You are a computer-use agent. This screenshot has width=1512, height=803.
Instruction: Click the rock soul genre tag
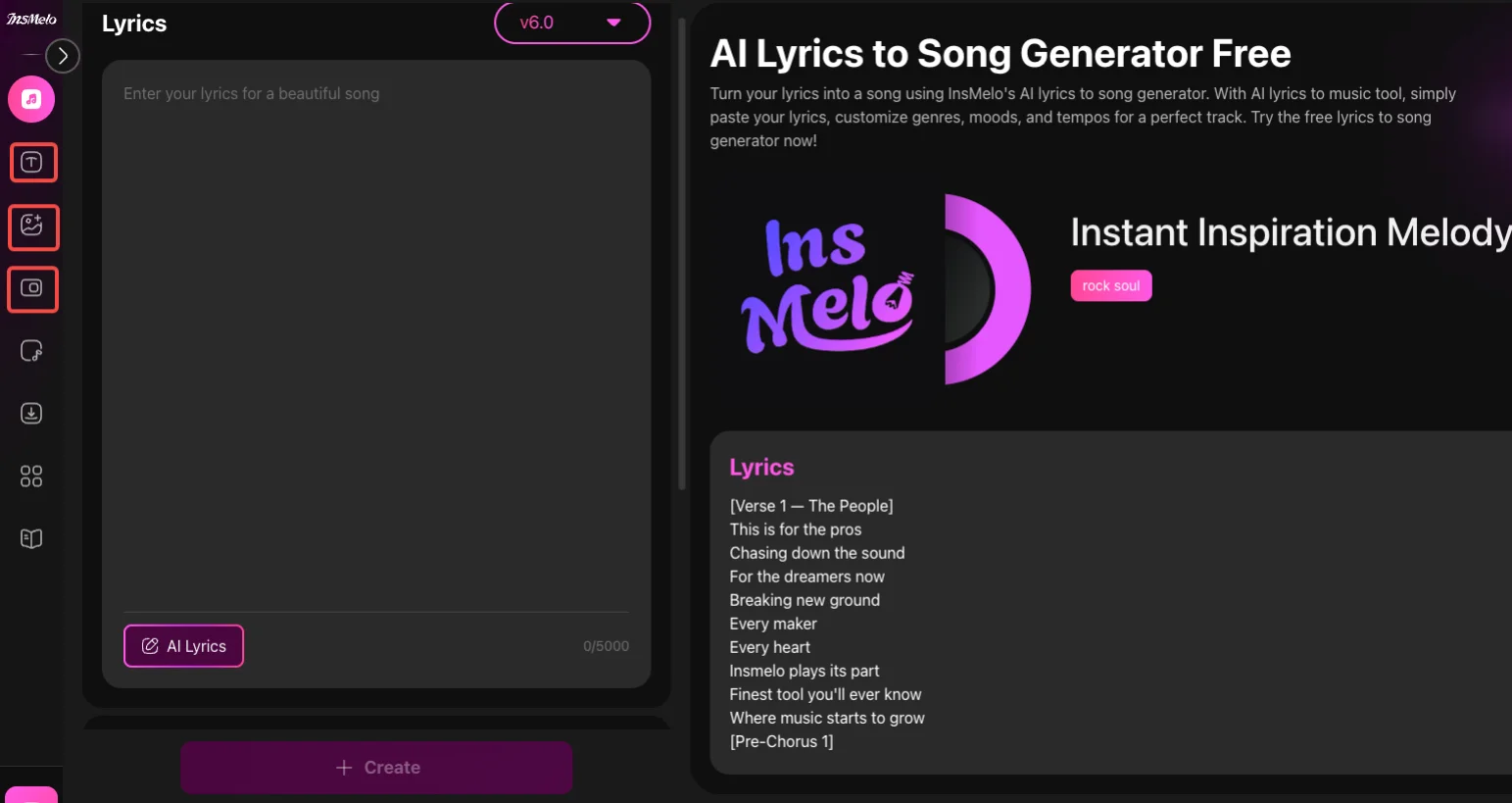(1110, 286)
